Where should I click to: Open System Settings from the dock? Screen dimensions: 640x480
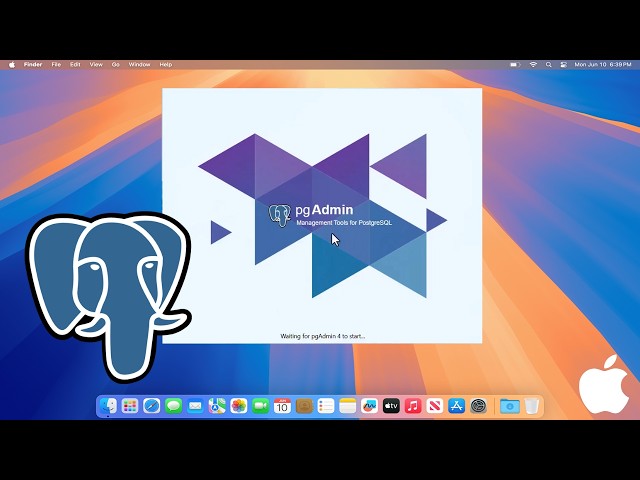pyautogui.click(x=478, y=406)
